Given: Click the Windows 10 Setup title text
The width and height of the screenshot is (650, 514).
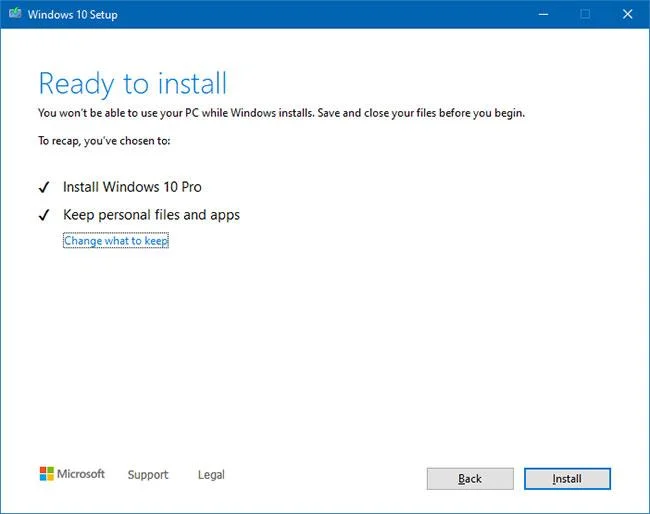Looking at the screenshot, I should coord(73,15).
